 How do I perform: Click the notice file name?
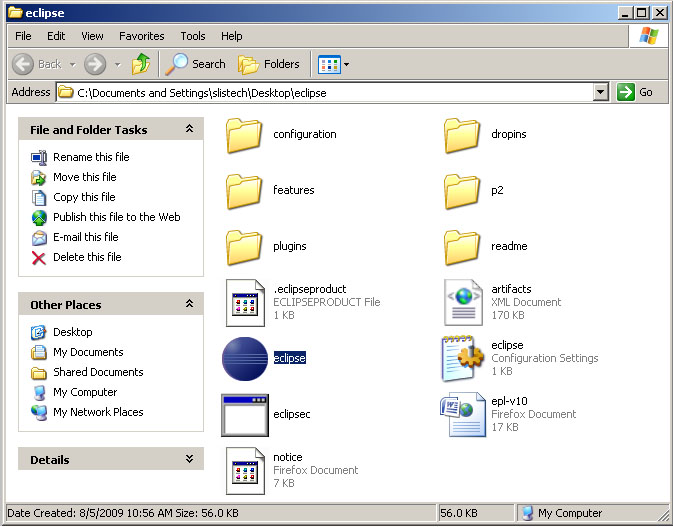[x=288, y=457]
